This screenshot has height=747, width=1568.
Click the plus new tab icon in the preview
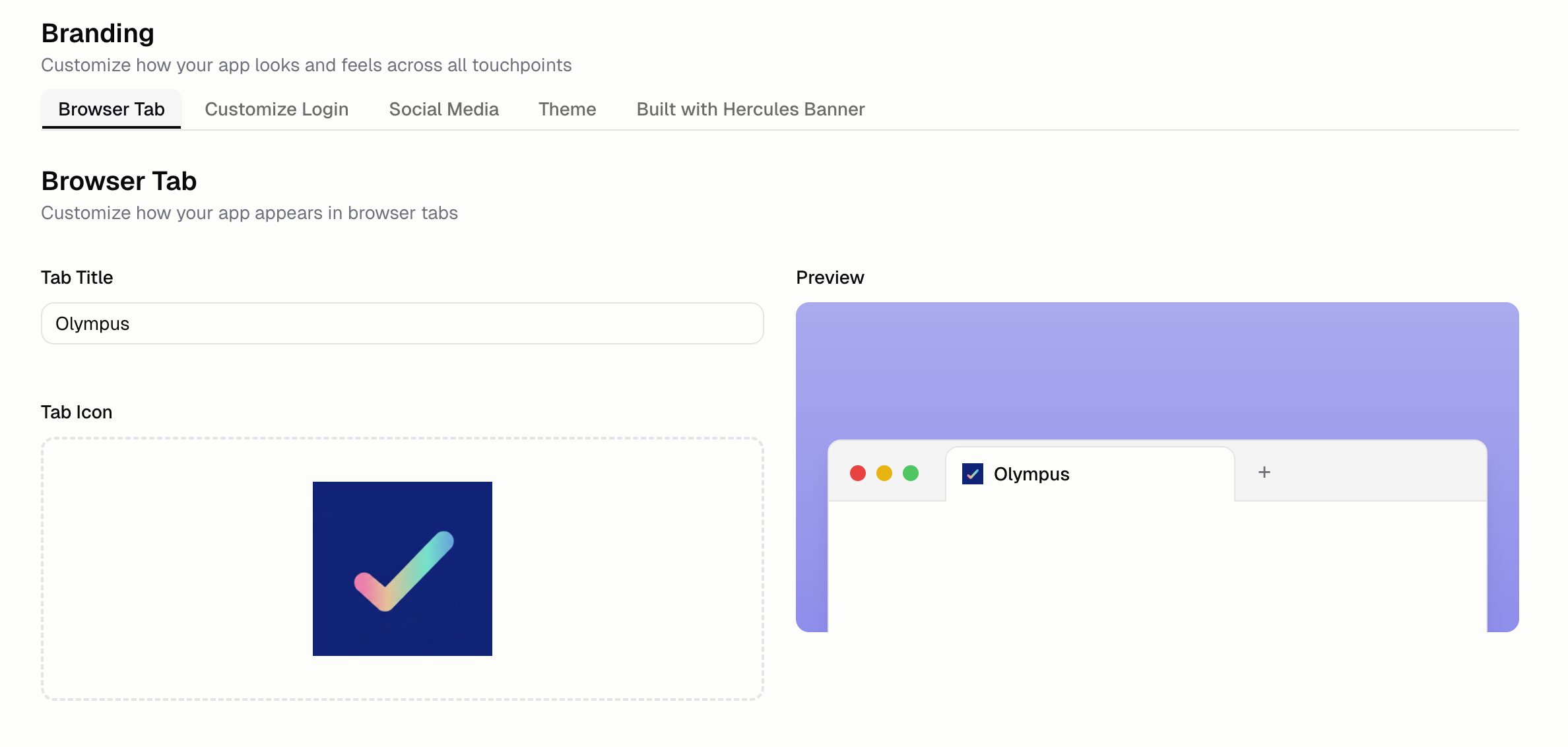coord(1264,472)
